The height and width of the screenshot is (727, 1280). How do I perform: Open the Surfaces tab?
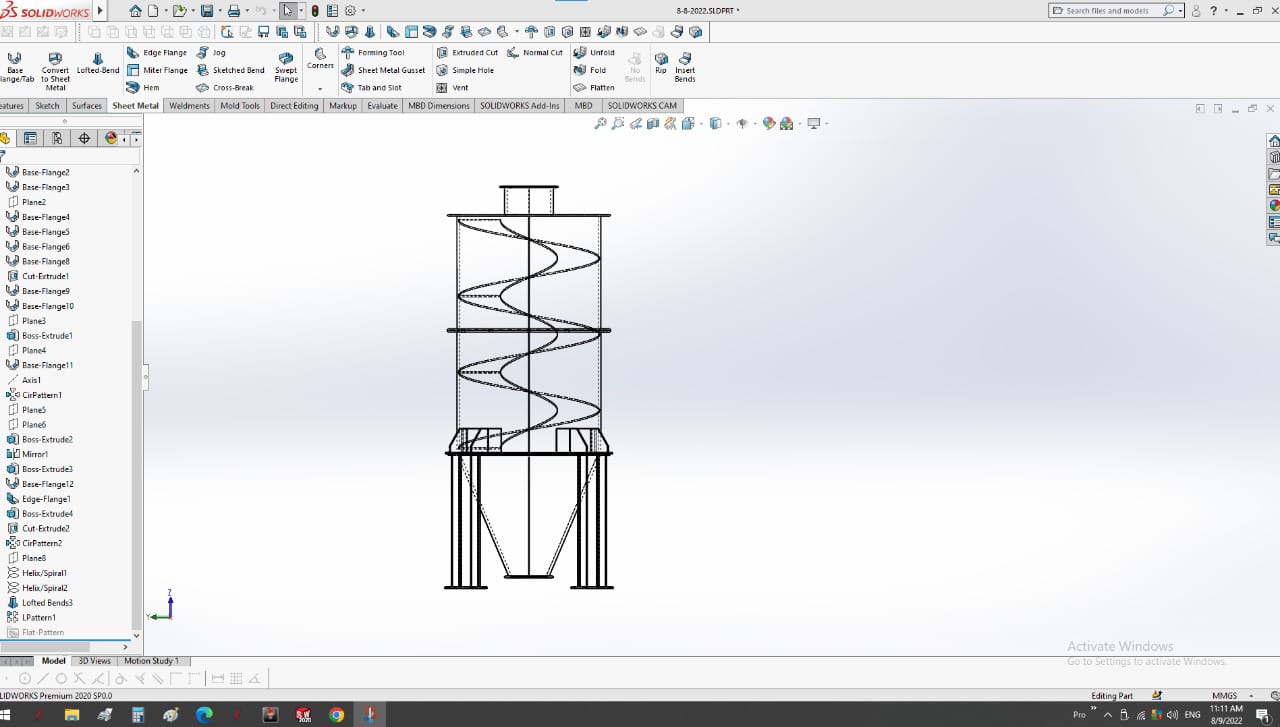[87, 105]
